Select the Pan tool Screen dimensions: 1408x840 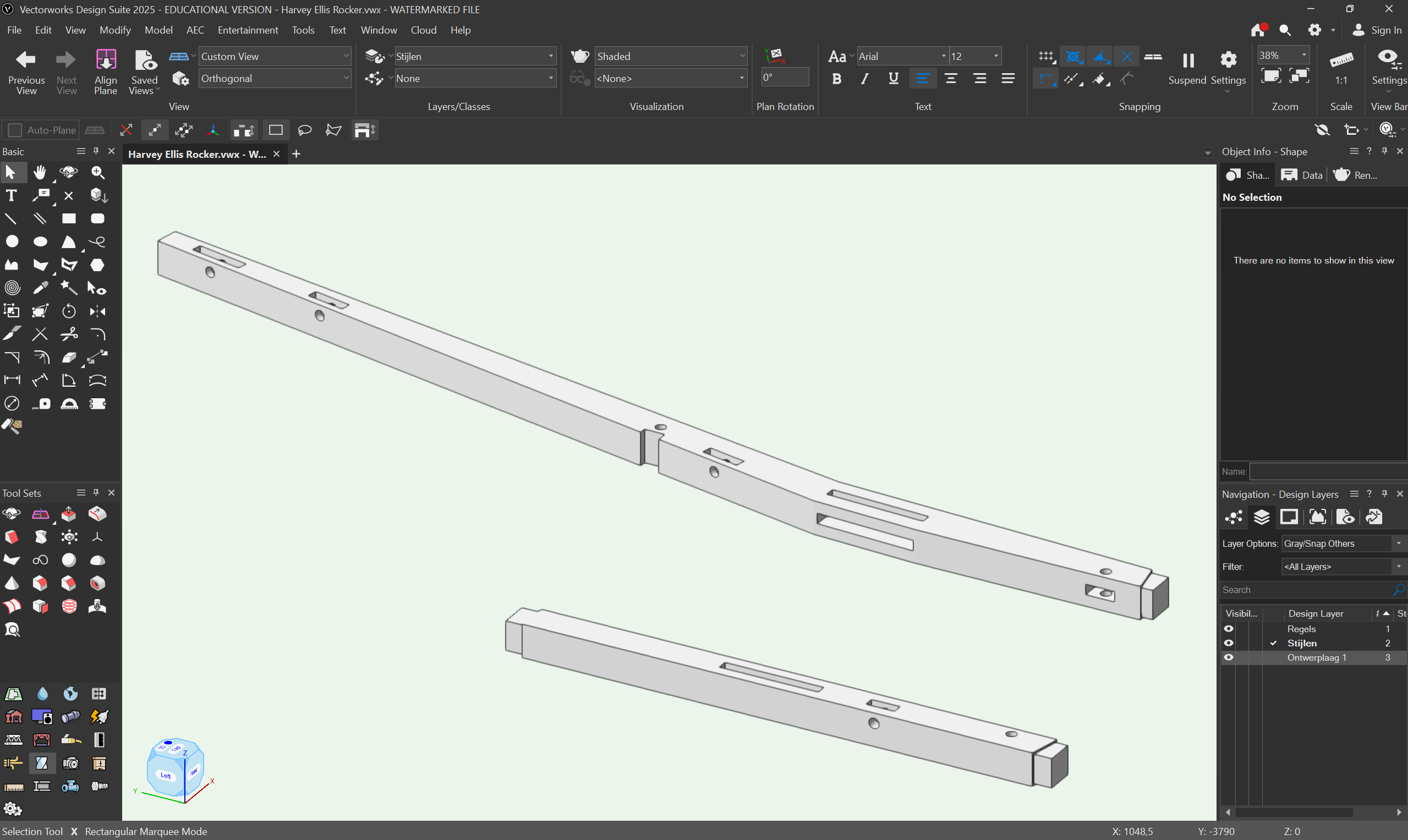(40, 173)
